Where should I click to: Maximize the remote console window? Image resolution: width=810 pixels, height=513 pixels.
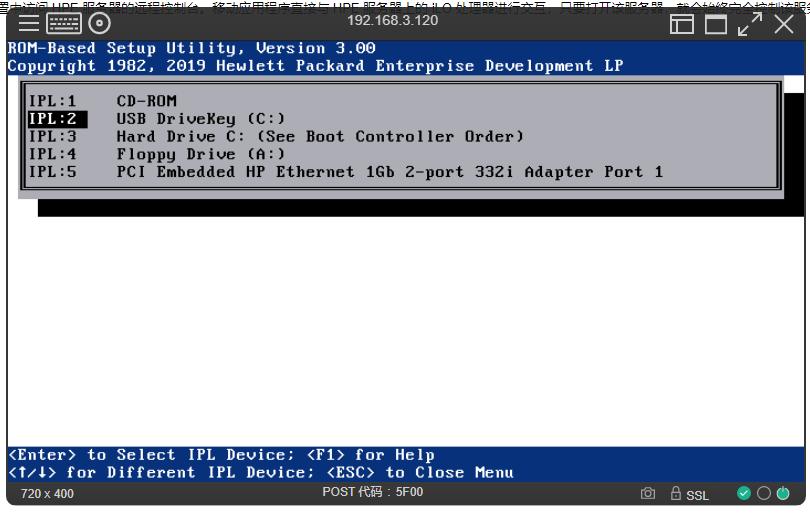point(716,24)
